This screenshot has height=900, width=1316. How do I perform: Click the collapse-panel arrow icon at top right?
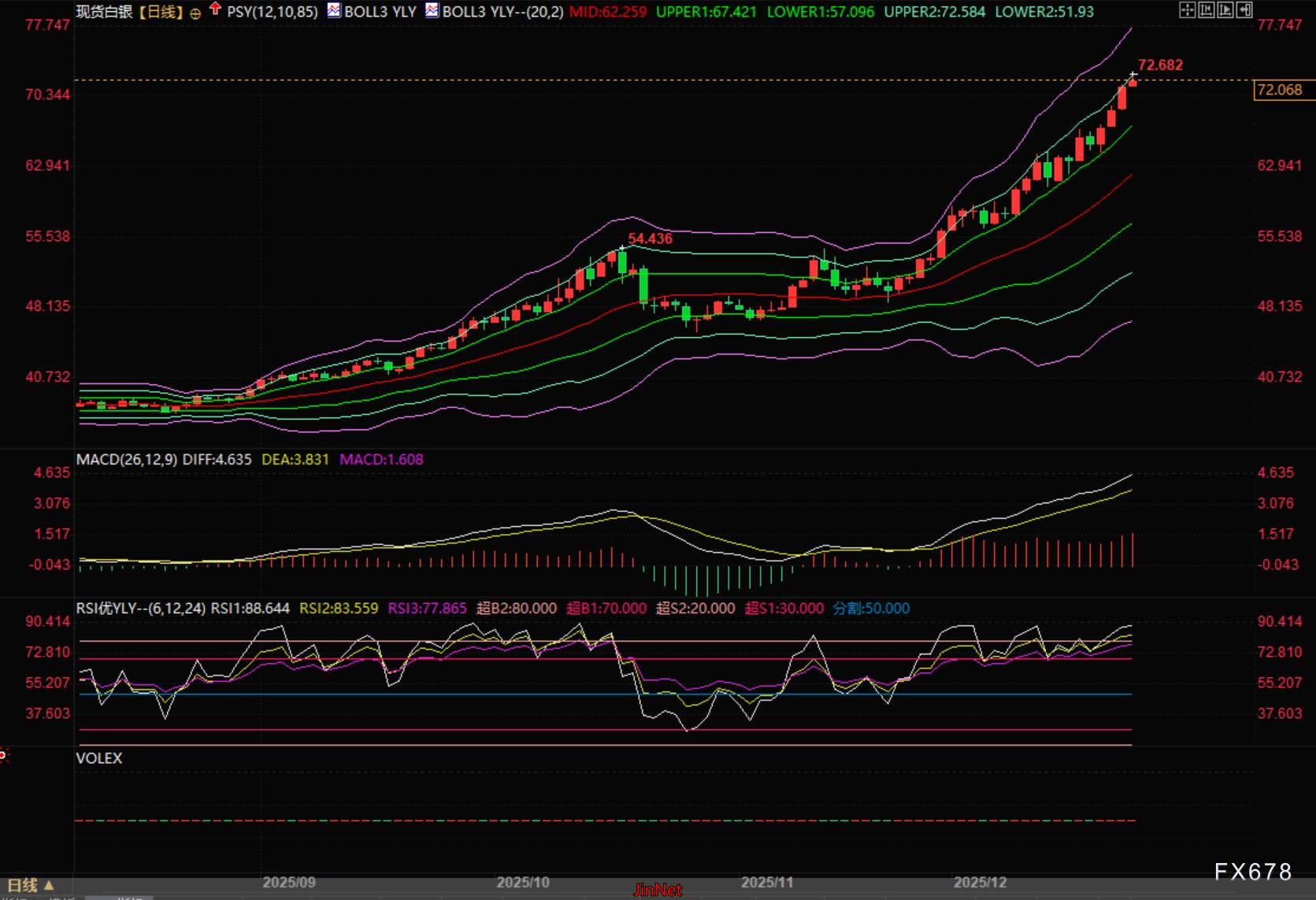pos(1244,10)
